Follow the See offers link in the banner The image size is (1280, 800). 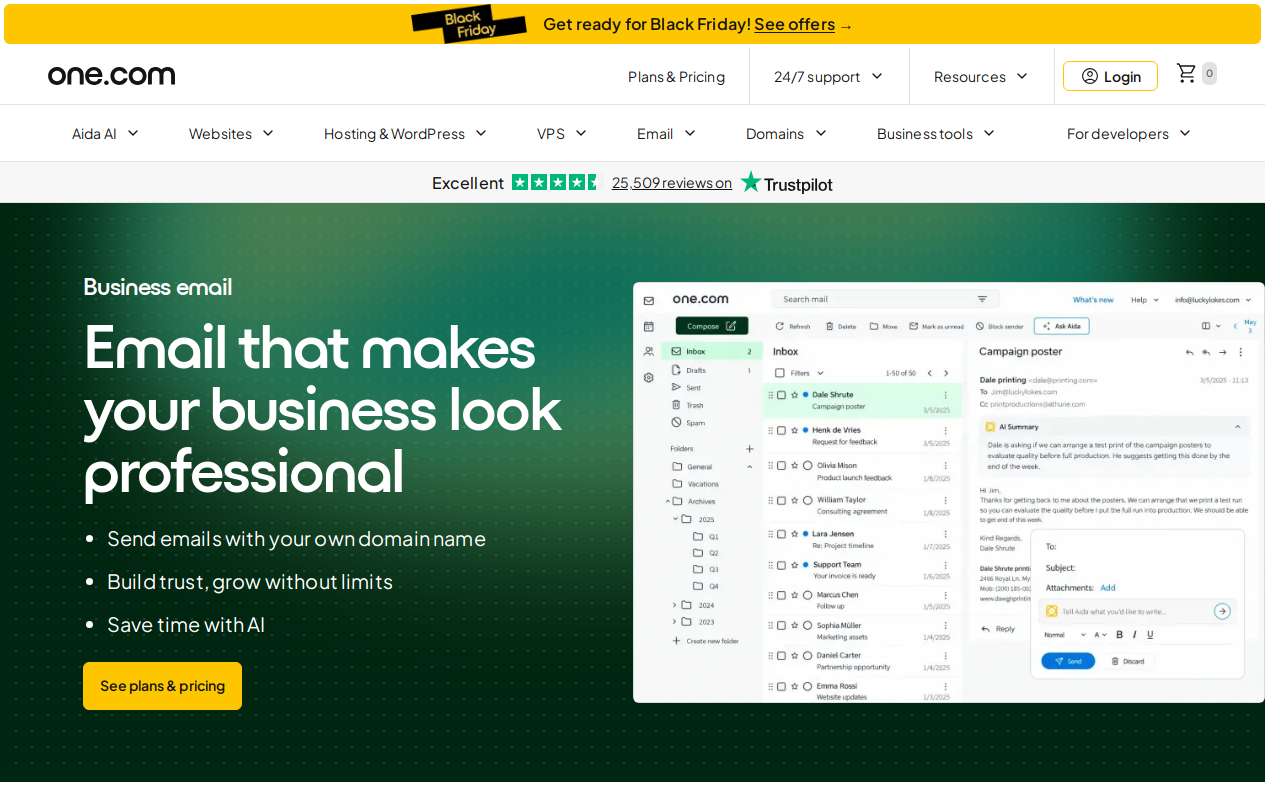794,24
